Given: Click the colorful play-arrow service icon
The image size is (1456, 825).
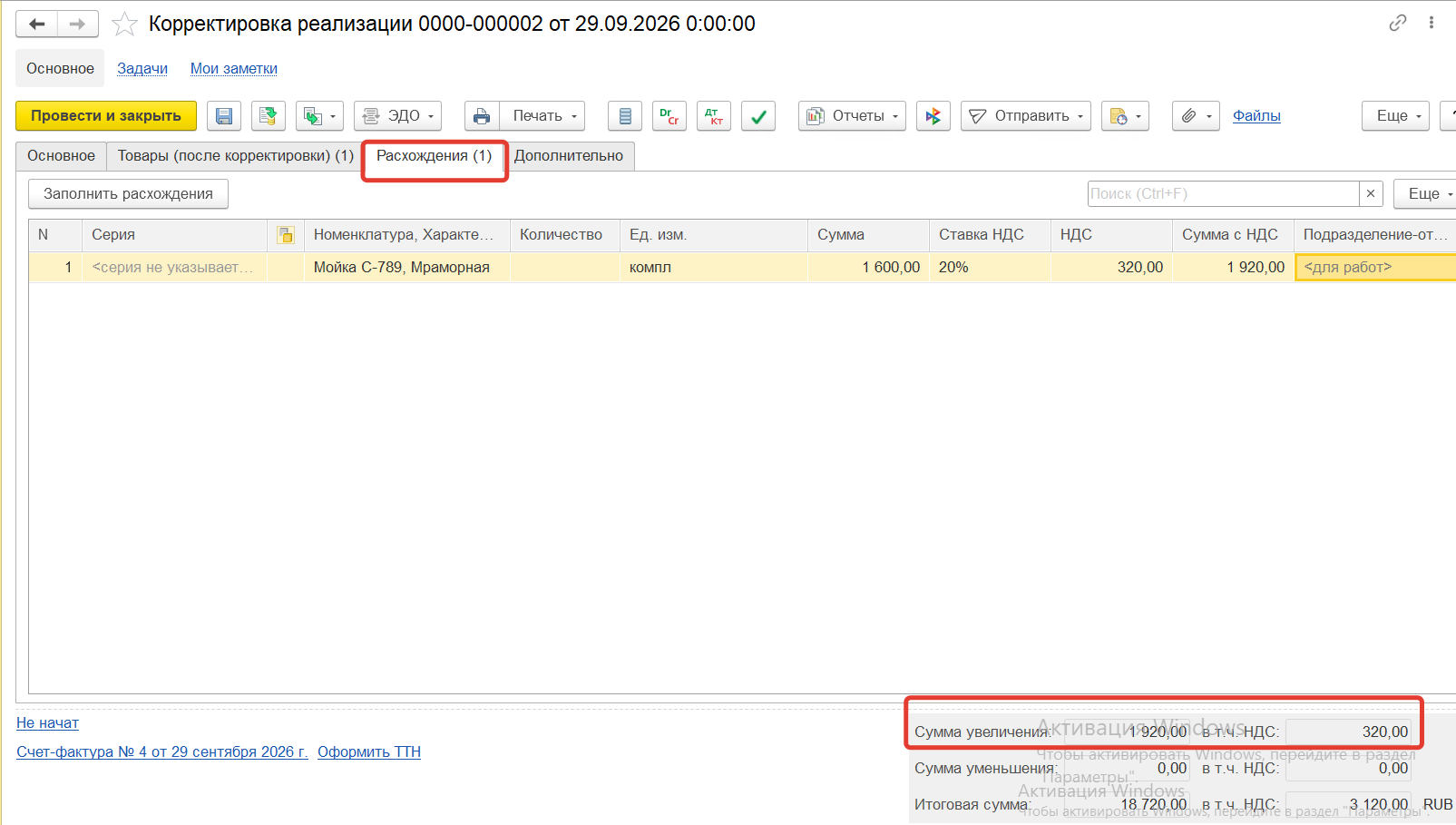Looking at the screenshot, I should [933, 116].
